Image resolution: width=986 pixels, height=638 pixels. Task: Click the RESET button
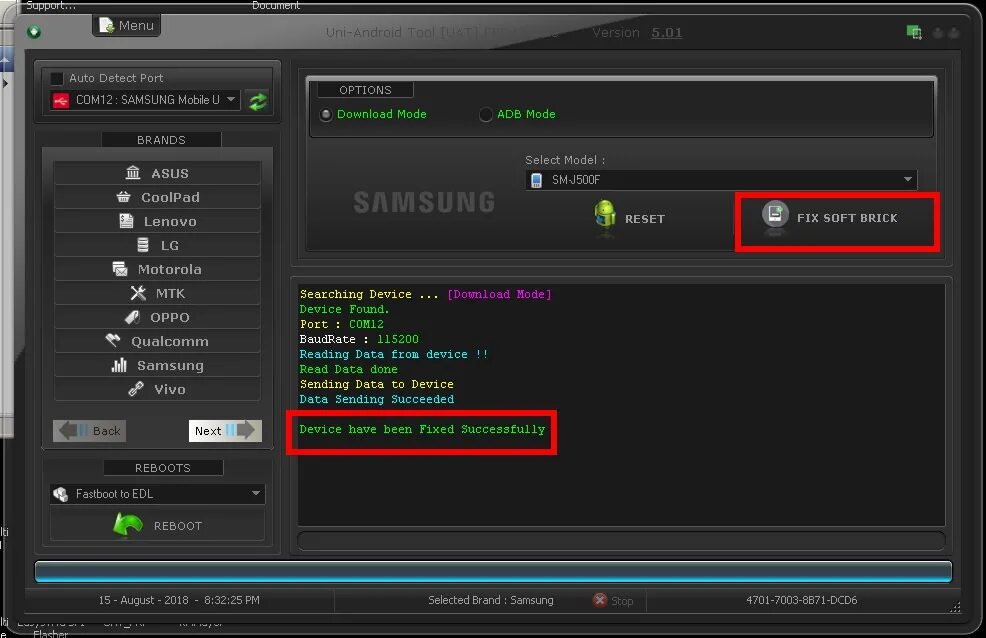point(630,219)
